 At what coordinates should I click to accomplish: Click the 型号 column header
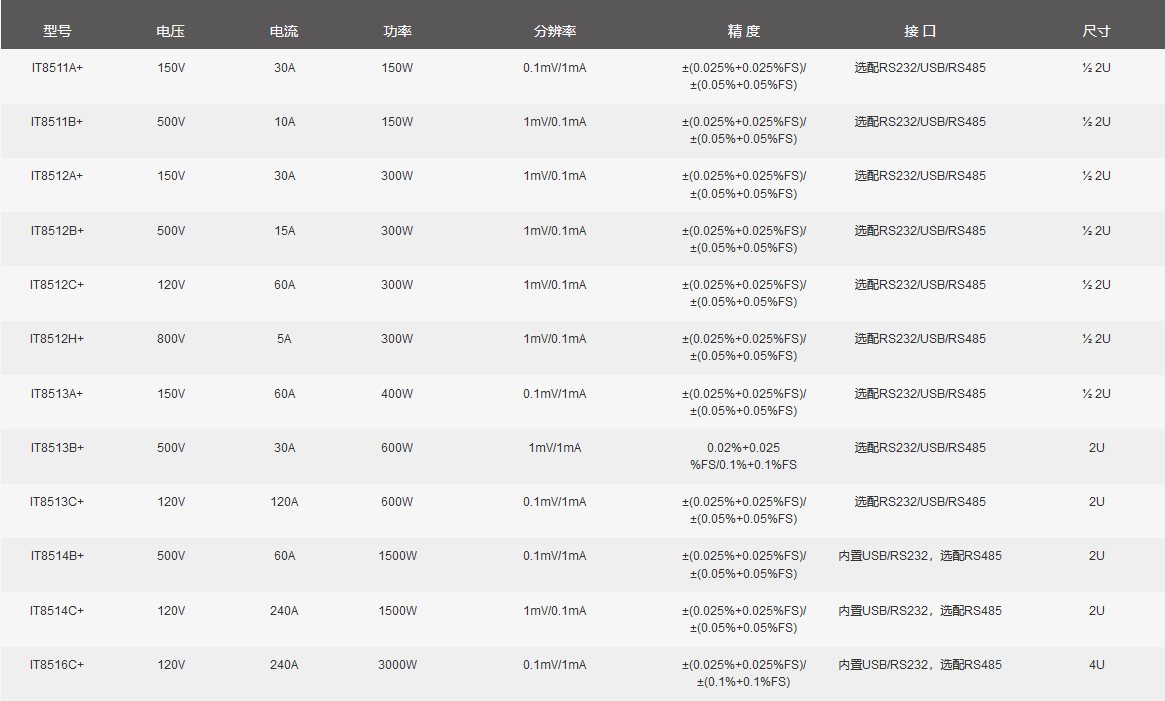(x=57, y=31)
